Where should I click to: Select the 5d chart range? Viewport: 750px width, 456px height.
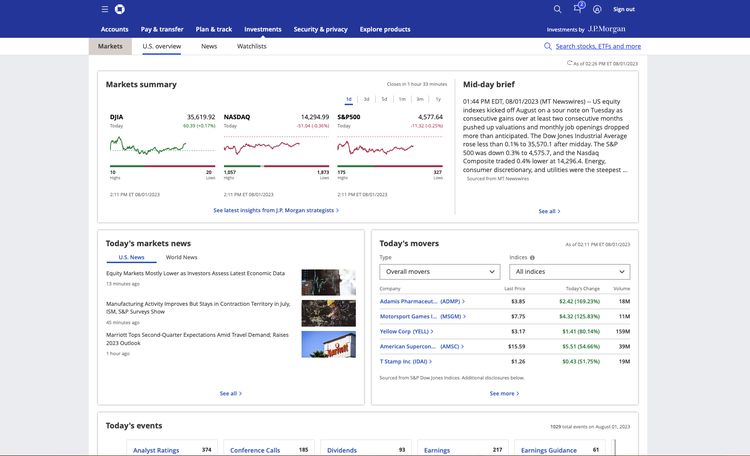pyautogui.click(x=384, y=99)
